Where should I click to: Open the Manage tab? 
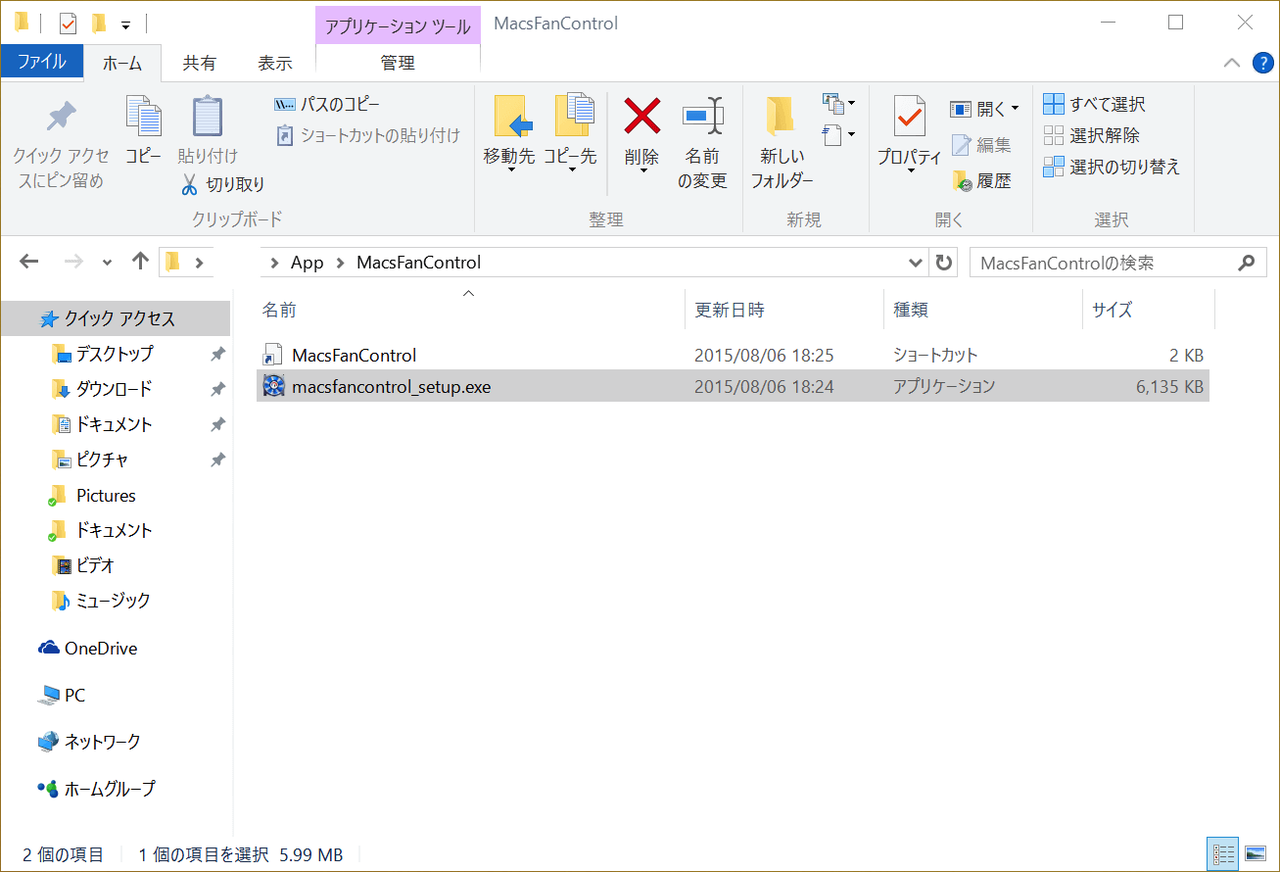[x=398, y=62]
